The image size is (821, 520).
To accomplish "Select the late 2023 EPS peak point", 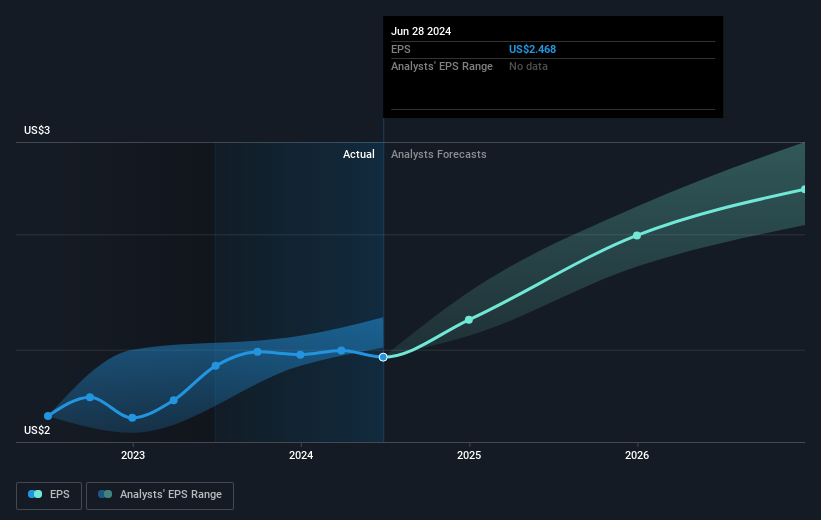I will [258, 352].
